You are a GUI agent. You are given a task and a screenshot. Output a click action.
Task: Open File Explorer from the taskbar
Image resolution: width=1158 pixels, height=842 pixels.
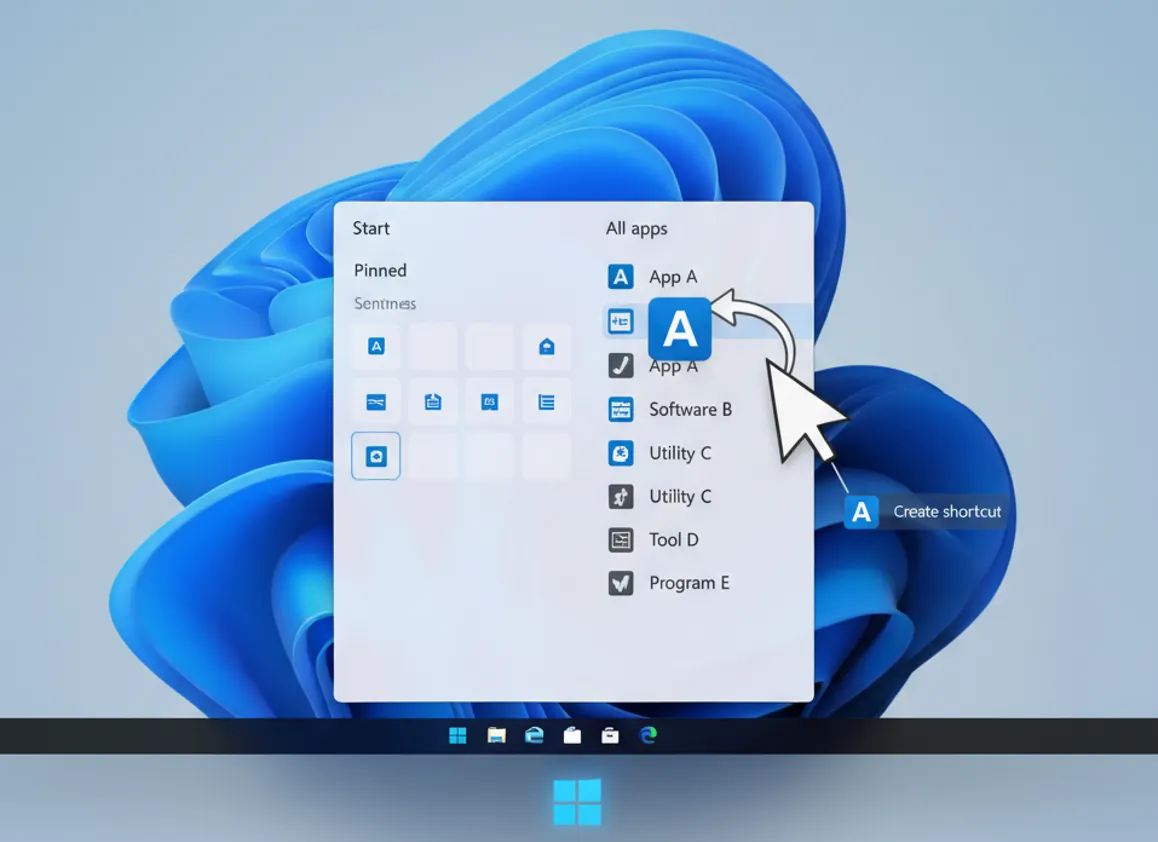pyautogui.click(x=496, y=736)
